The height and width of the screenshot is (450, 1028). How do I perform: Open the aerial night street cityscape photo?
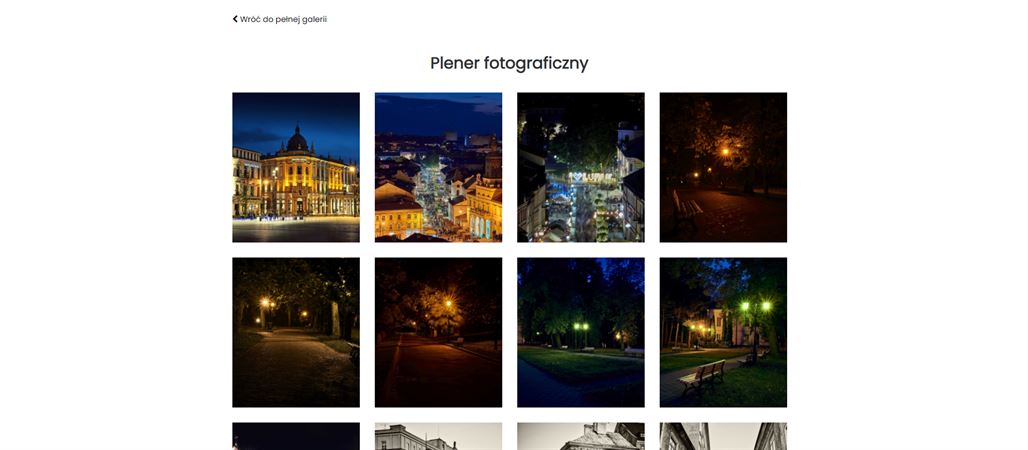(438, 167)
